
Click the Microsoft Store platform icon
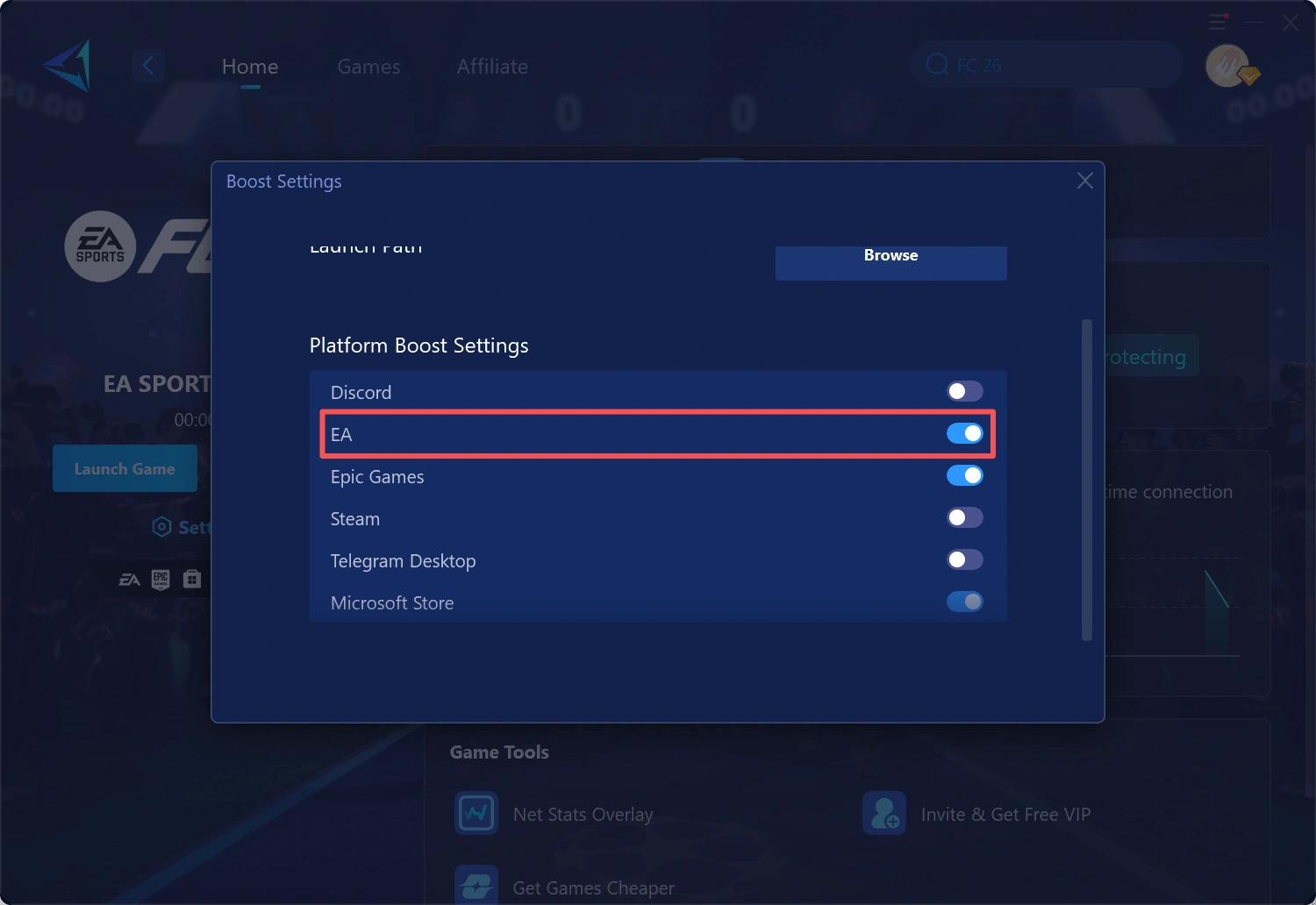pyautogui.click(x=192, y=579)
